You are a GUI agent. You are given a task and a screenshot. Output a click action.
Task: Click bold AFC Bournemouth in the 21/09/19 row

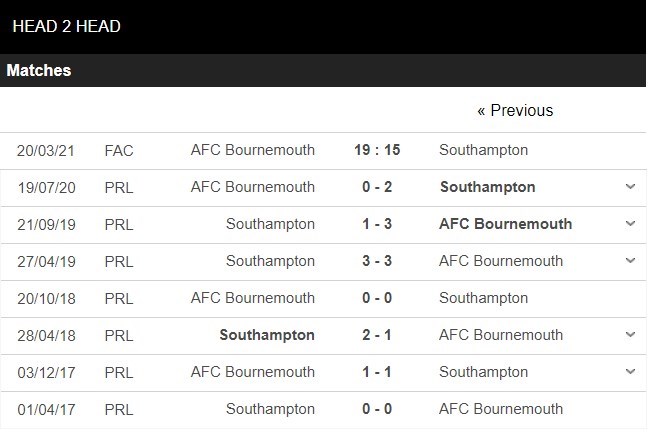(505, 224)
